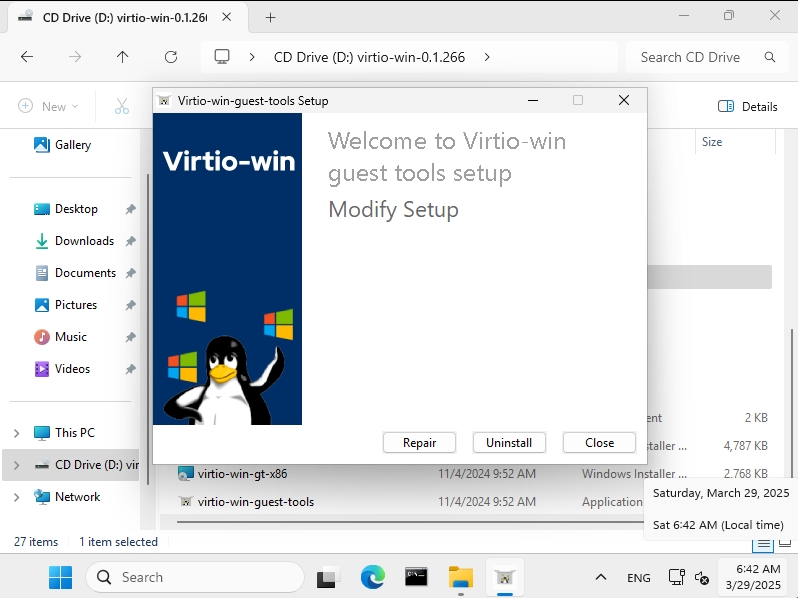Select the virtio-win-gt-x86 file
The width and height of the screenshot is (798, 598).
coord(242,474)
